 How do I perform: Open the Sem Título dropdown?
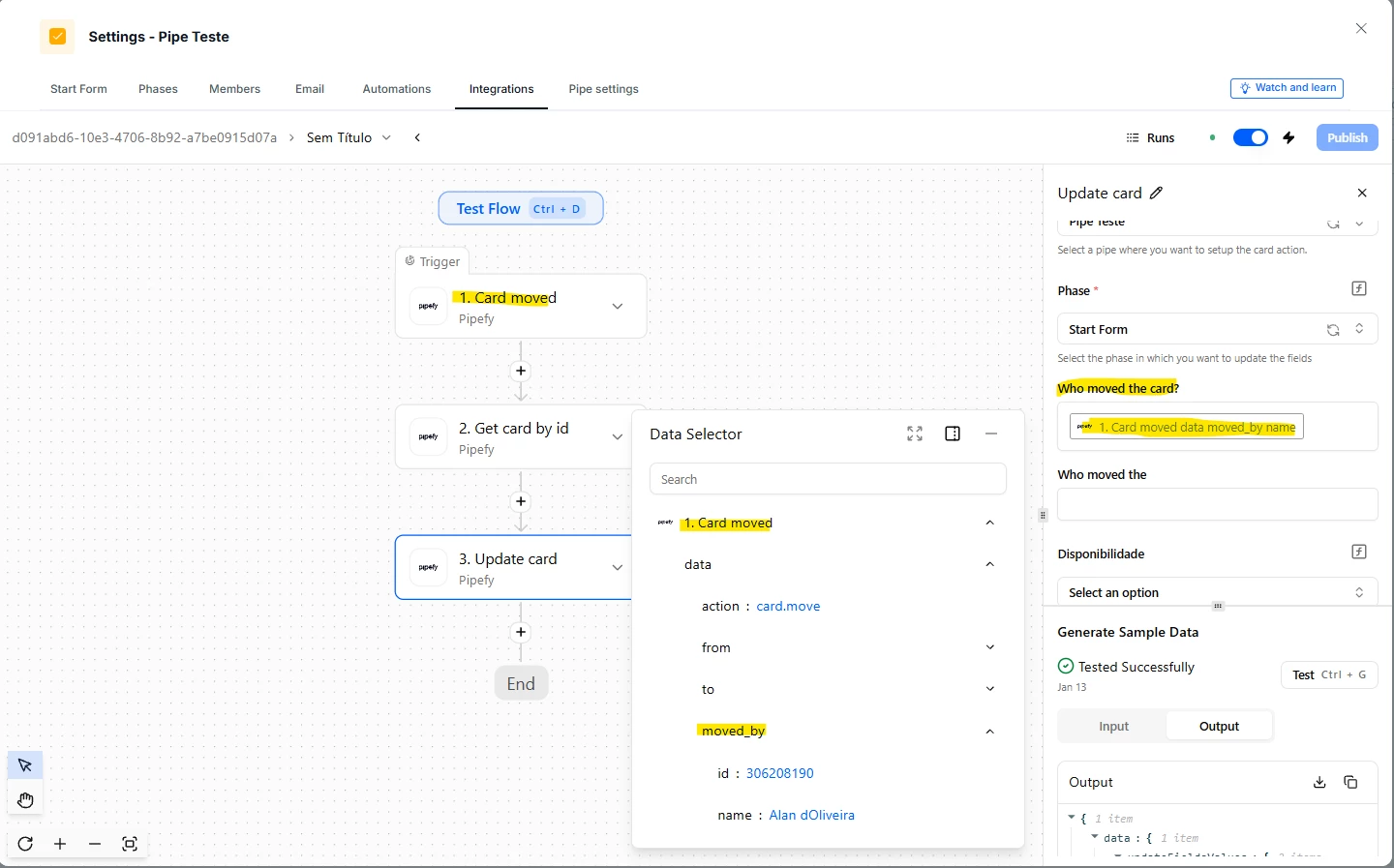click(348, 137)
